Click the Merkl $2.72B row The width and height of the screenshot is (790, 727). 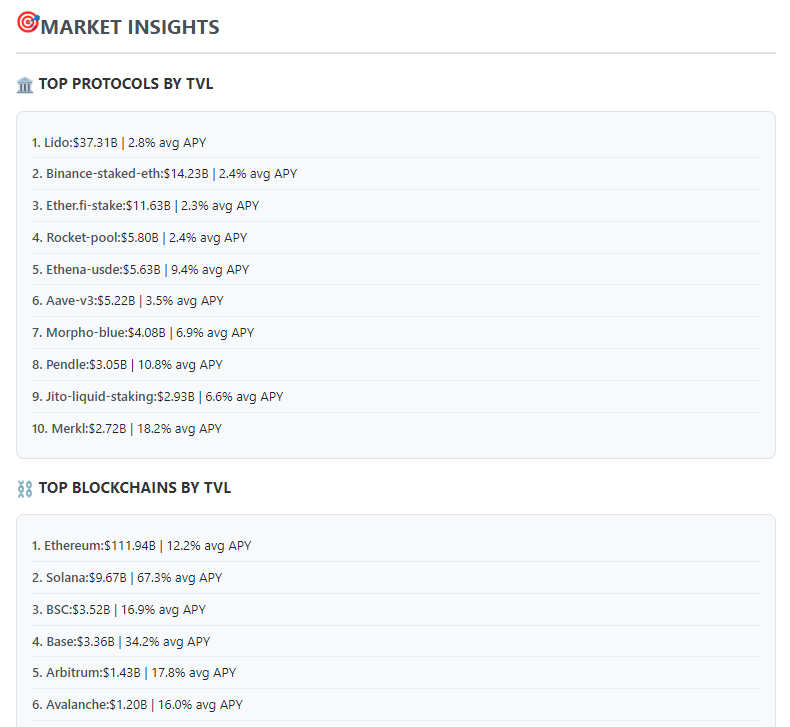396,428
